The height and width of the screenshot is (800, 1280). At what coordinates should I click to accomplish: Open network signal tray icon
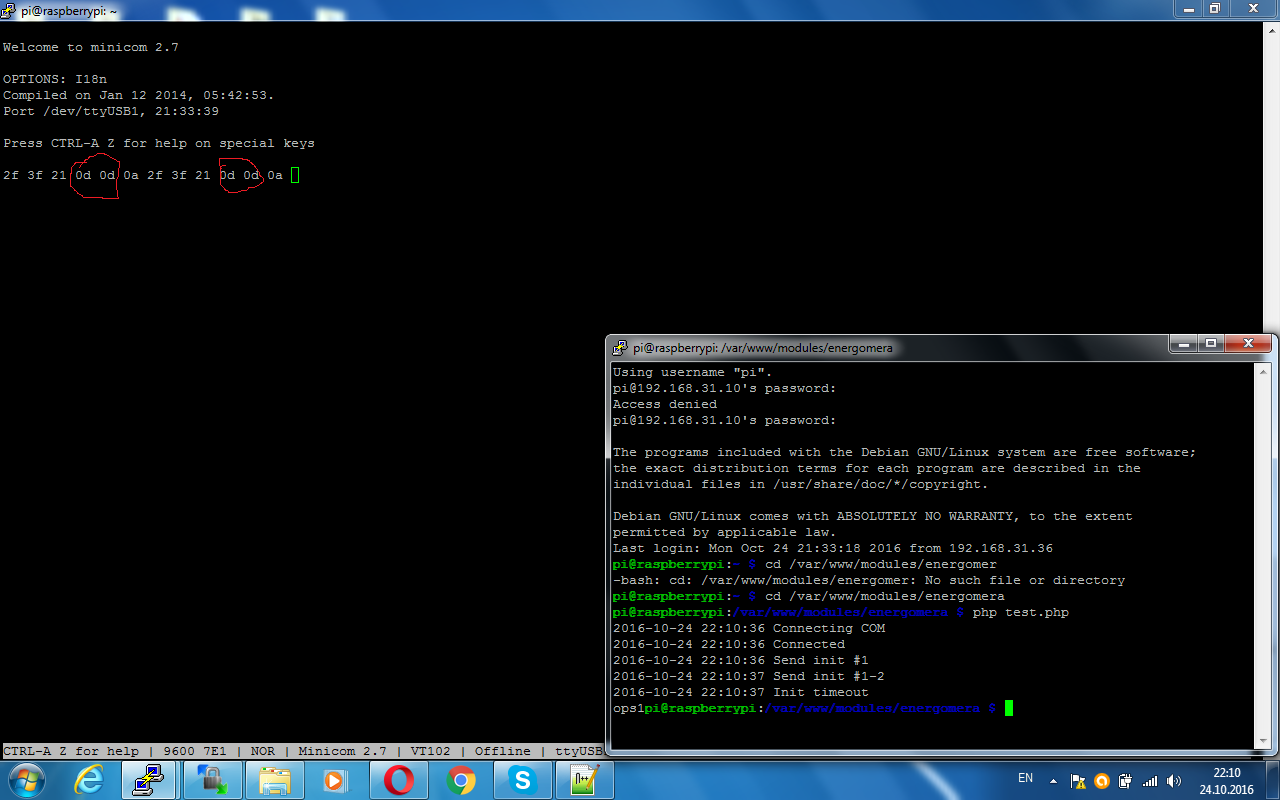[1150, 781]
